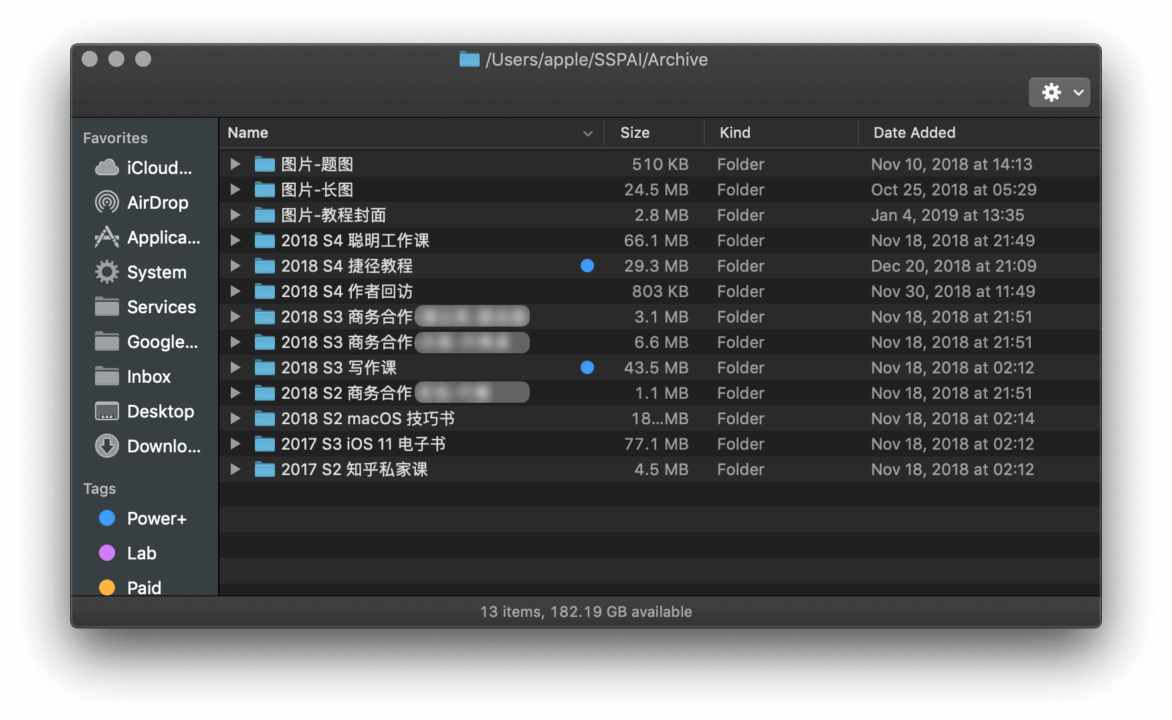This screenshot has height=720, width=1172.
Task: Expand the 图片-长图 folder
Action: click(235, 189)
